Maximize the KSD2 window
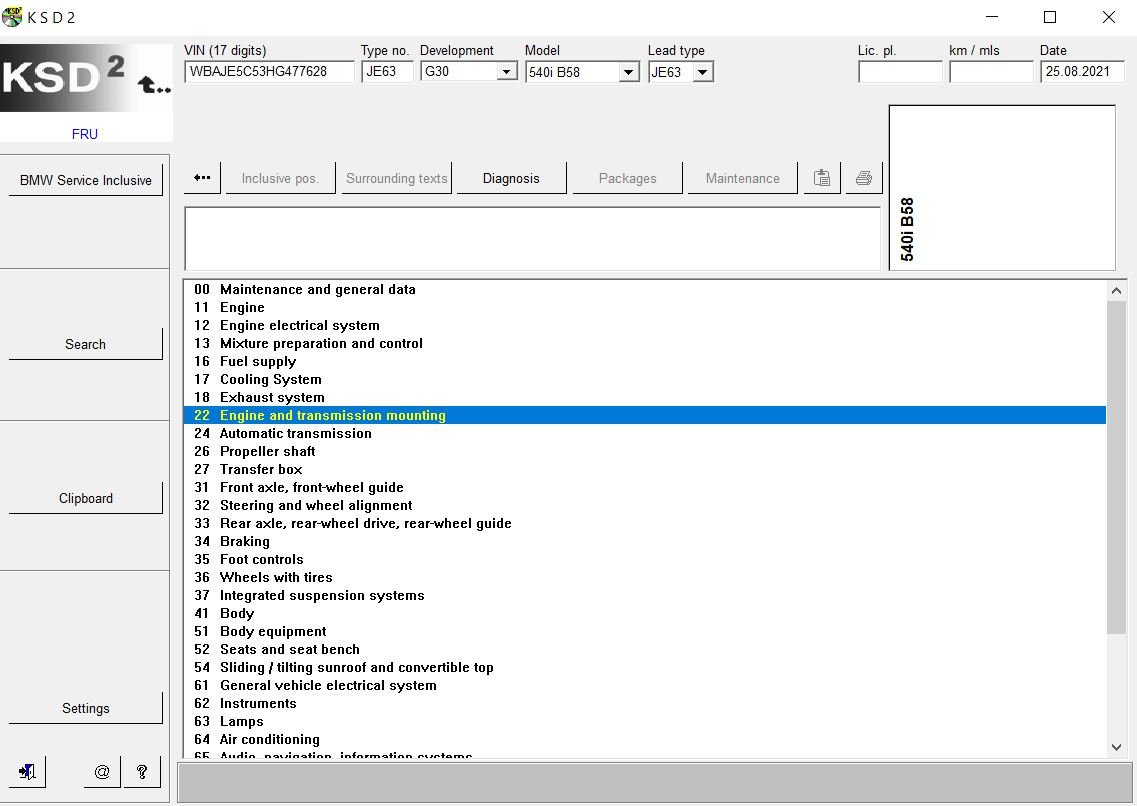Screen dimensions: 1137x806 coord(1050,17)
